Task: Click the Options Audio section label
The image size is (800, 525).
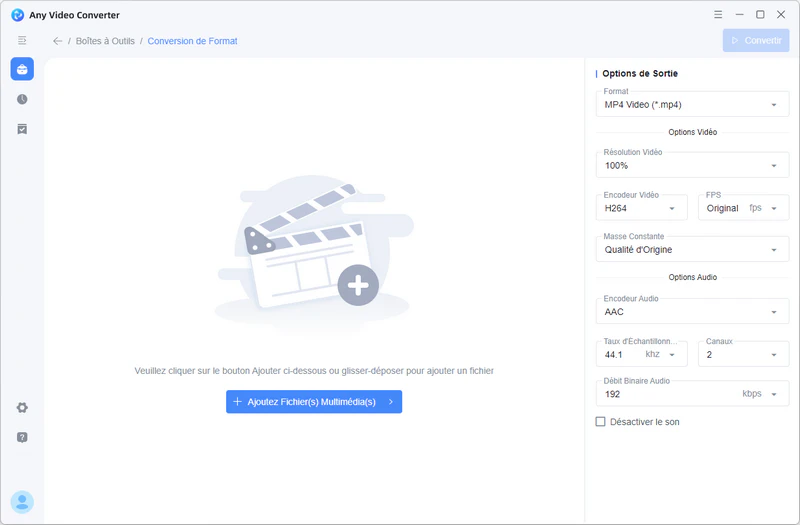Action: (x=692, y=277)
